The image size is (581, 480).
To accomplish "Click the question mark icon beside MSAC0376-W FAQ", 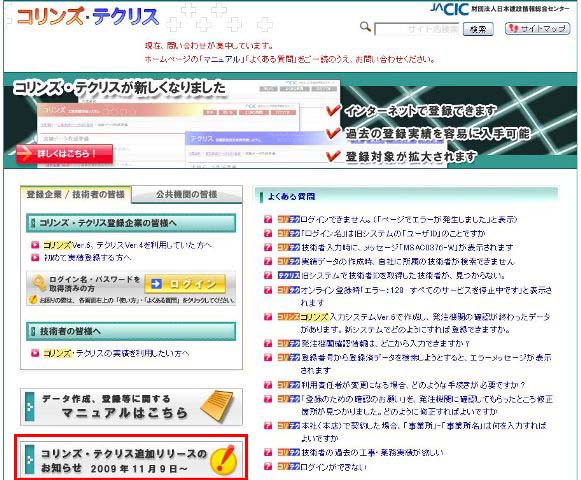I will click(268, 247).
